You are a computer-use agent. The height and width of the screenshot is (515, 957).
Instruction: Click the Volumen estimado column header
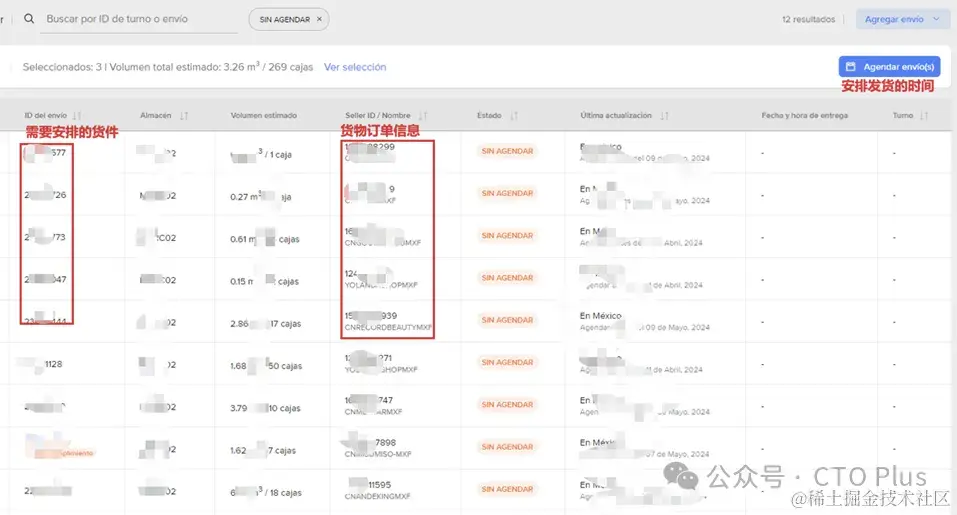pos(264,115)
